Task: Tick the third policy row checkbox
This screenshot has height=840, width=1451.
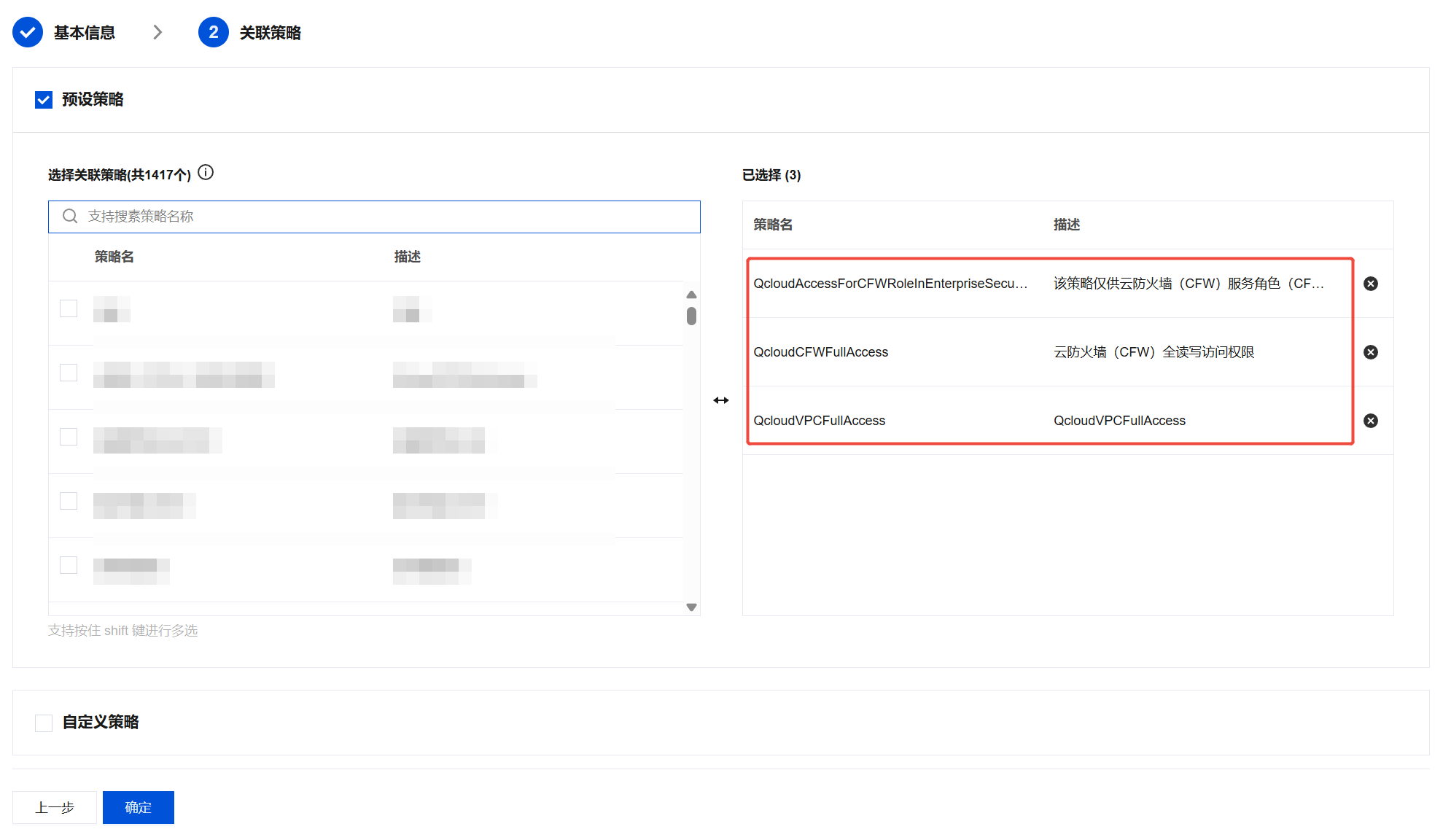Action: tap(69, 437)
